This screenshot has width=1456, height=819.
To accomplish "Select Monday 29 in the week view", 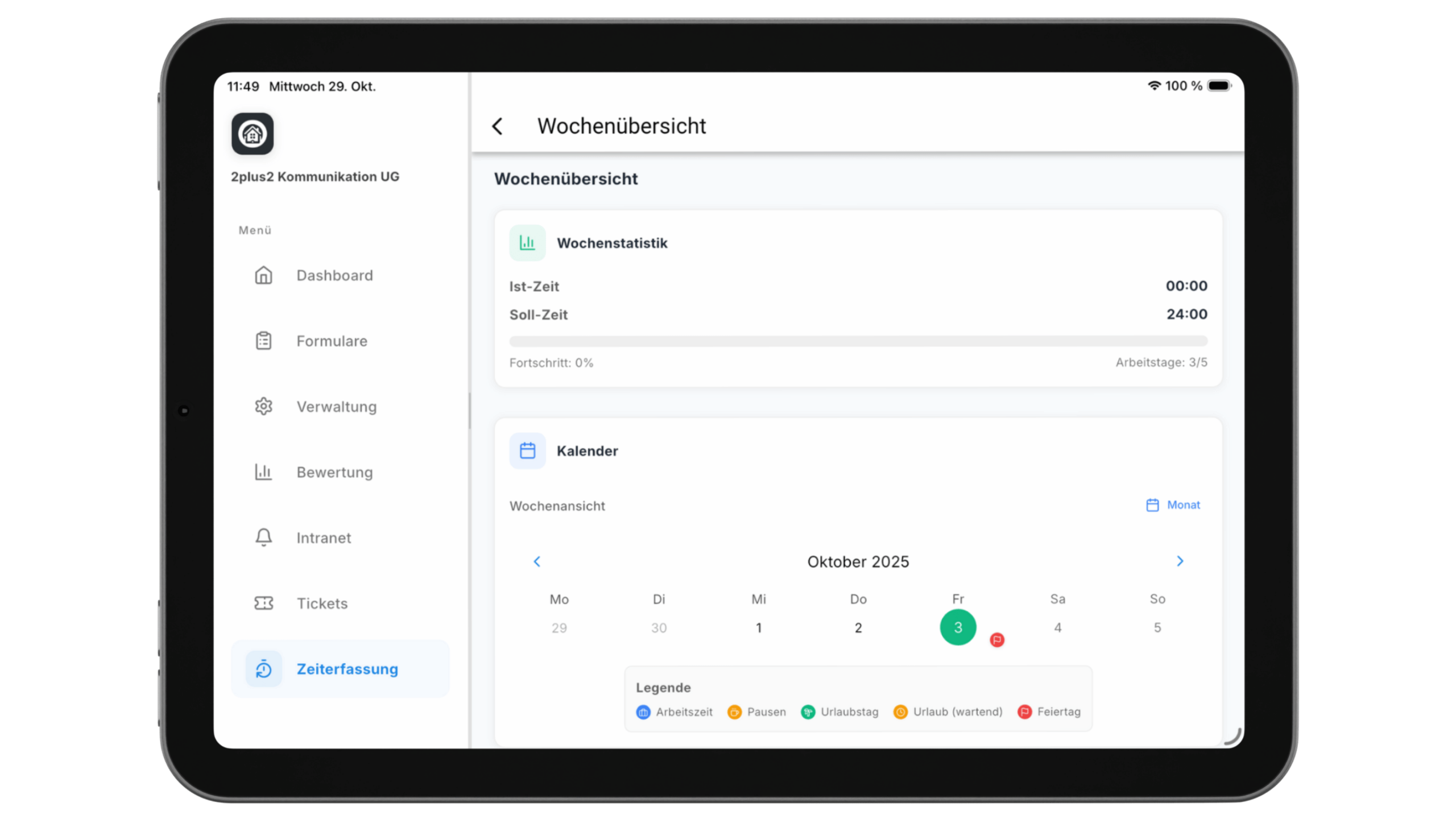I will pyautogui.click(x=559, y=628).
